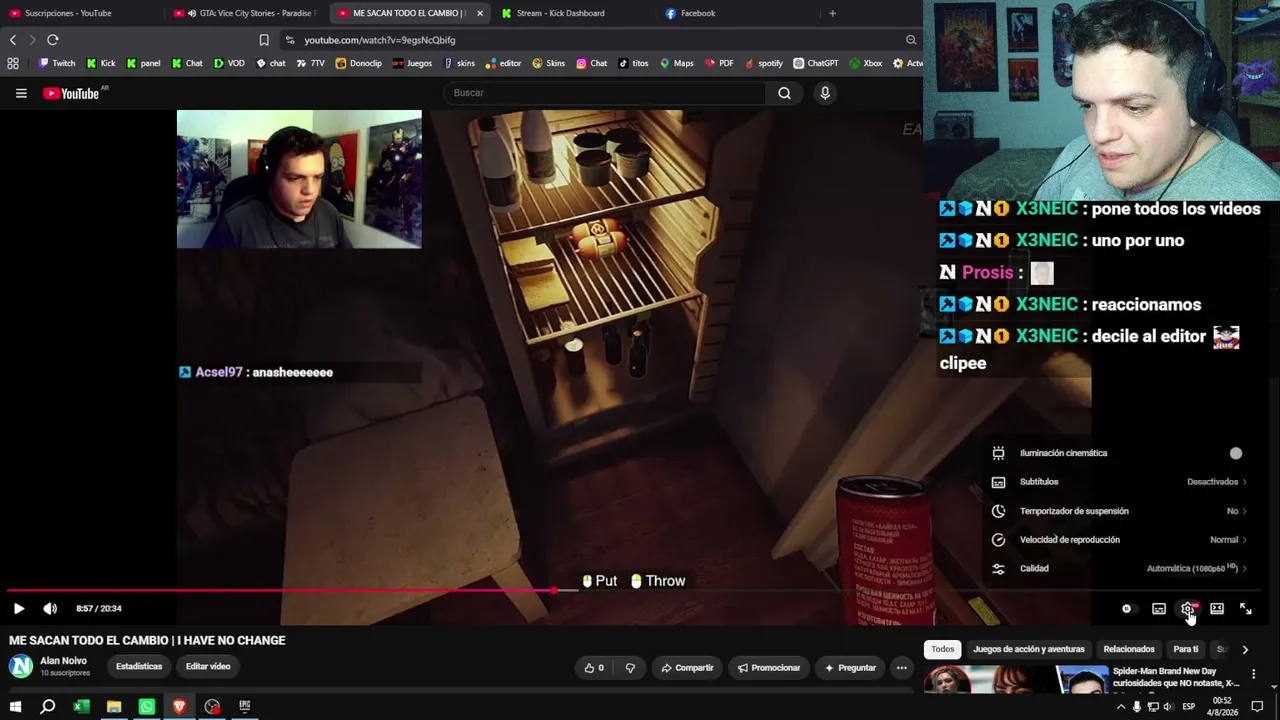Click the Editar video button
The width and height of the screenshot is (1280, 720).
coord(208,666)
